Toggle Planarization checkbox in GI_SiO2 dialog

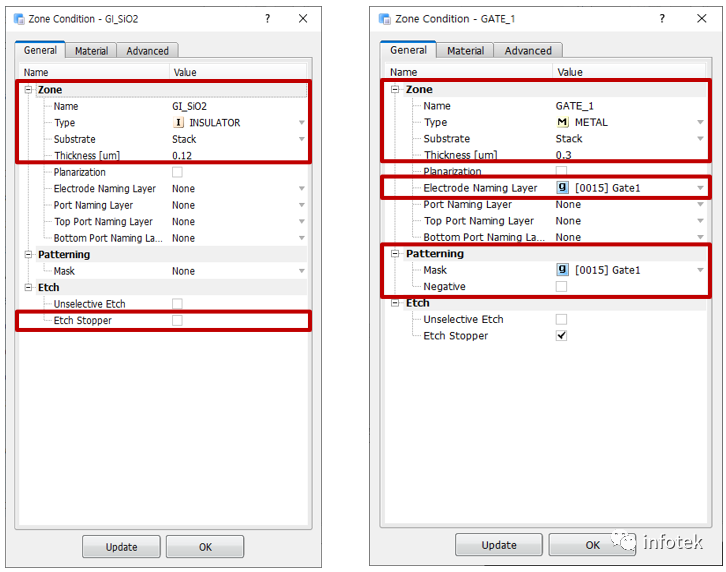coord(177,172)
